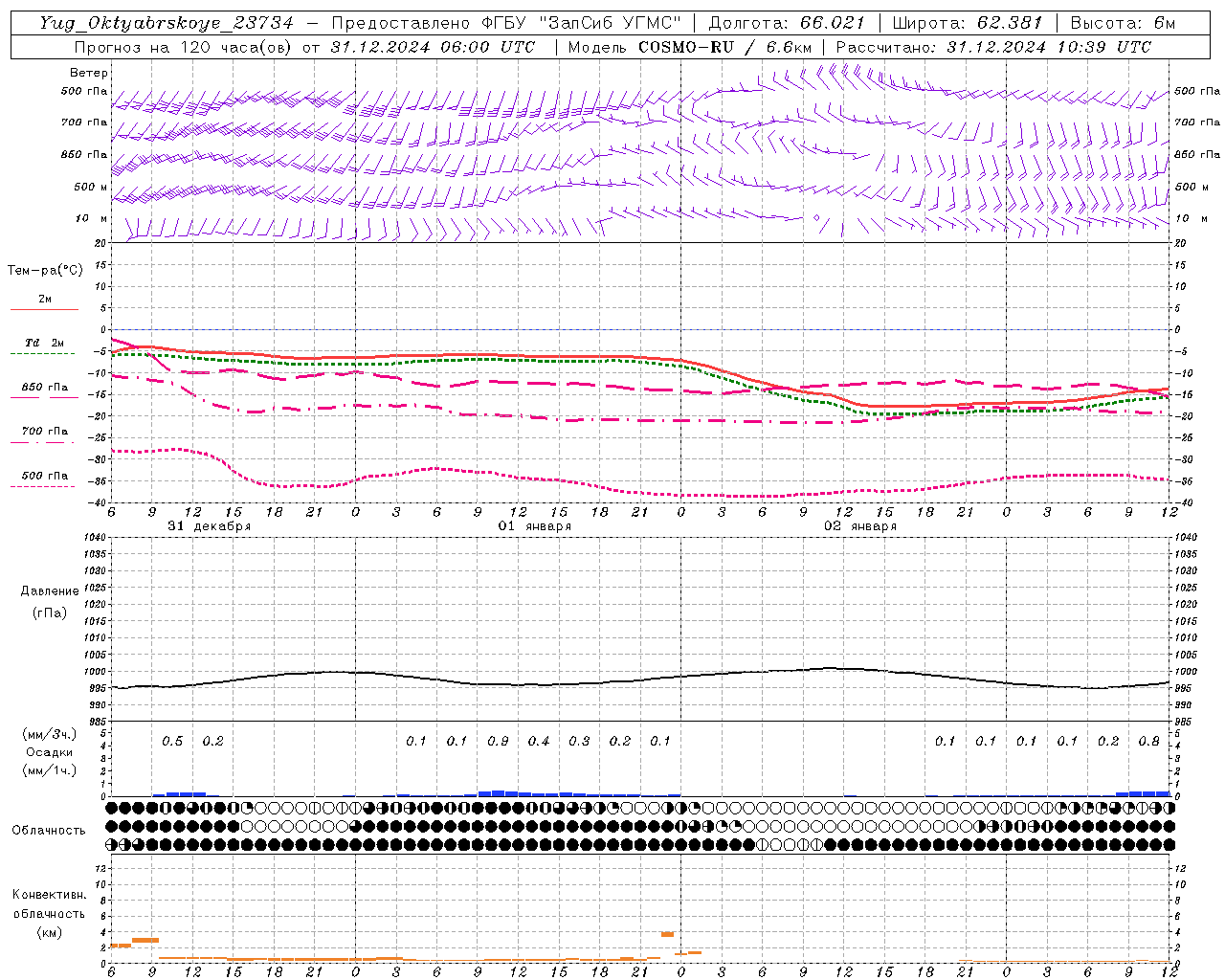This screenshot has height=980, width=1225.
Task: Click the Осадки precipitation label
Action: click(49, 752)
